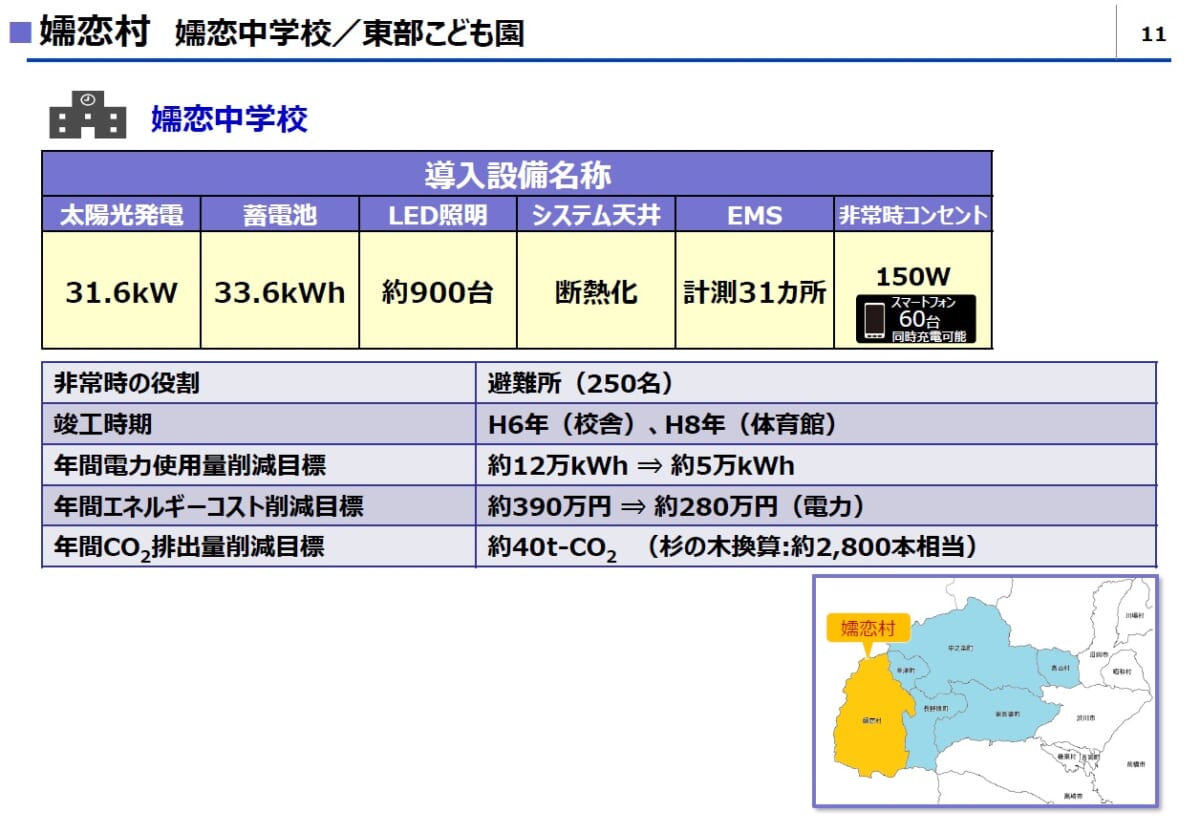Click the 31.6kW value cell
Image resolution: width=1200 pixels, height=833 pixels.
click(x=121, y=292)
